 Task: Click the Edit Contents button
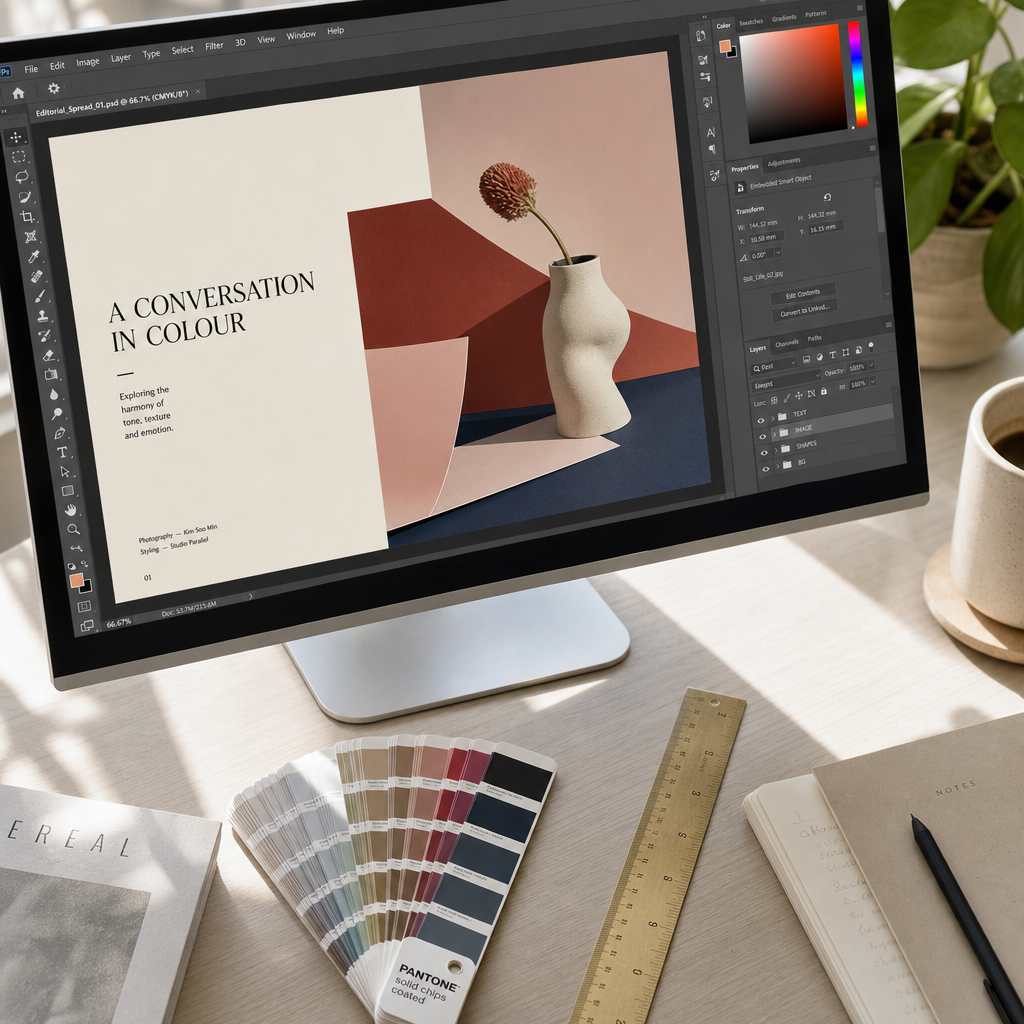pyautogui.click(x=803, y=294)
